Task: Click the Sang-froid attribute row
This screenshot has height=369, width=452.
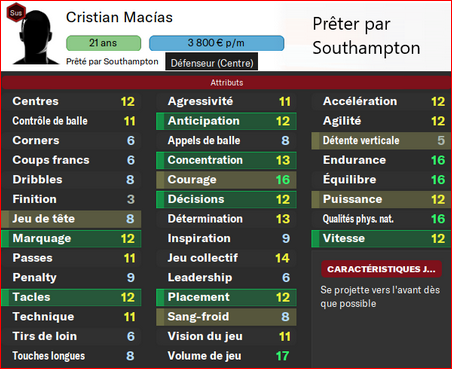Action: 226,317
